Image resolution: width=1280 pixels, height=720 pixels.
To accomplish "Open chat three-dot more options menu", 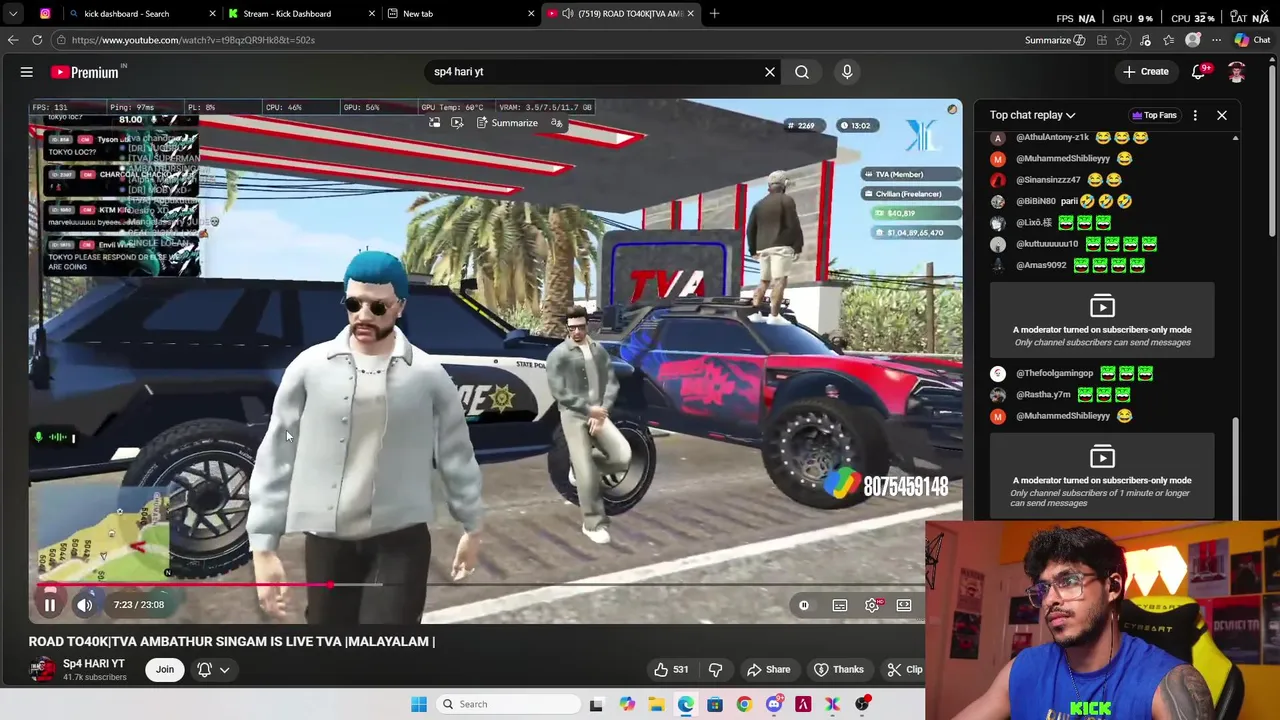I will [x=1195, y=115].
